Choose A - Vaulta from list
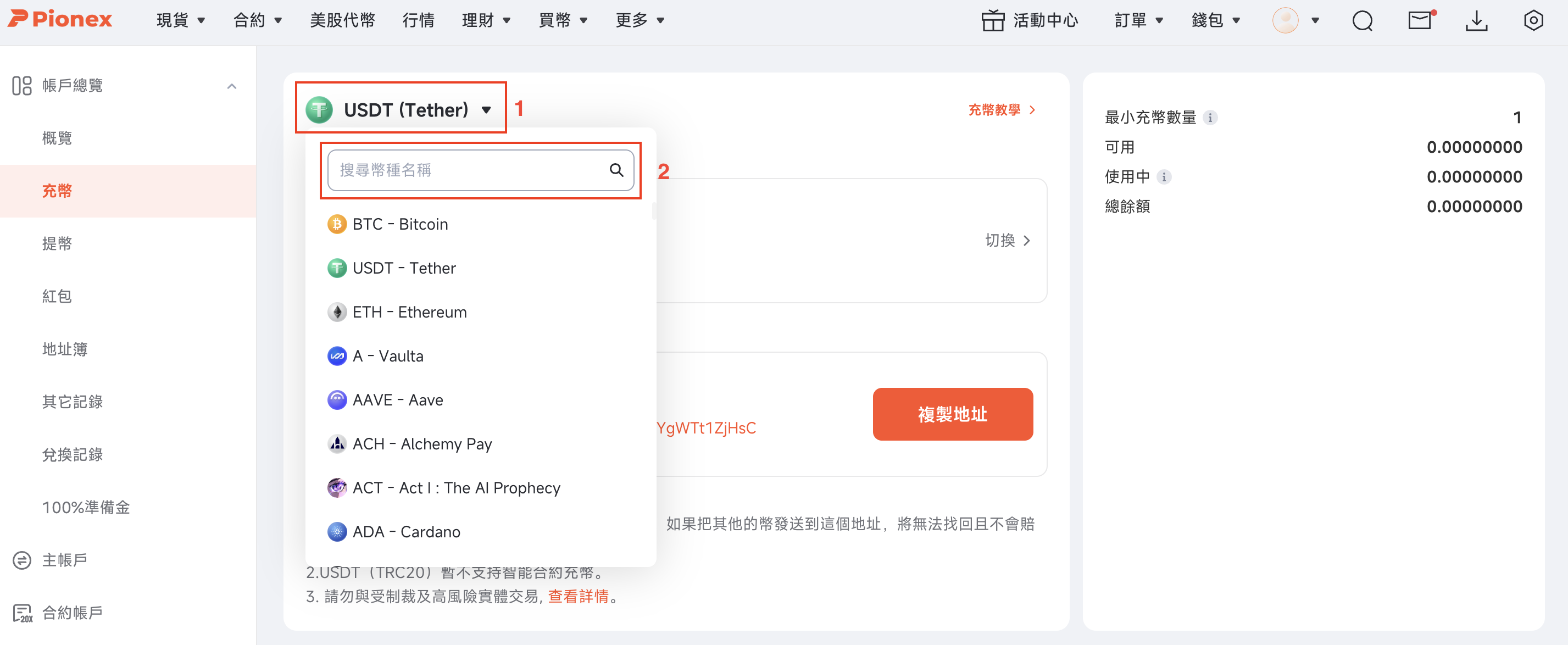Viewport: 1568px width, 645px height. coord(480,356)
